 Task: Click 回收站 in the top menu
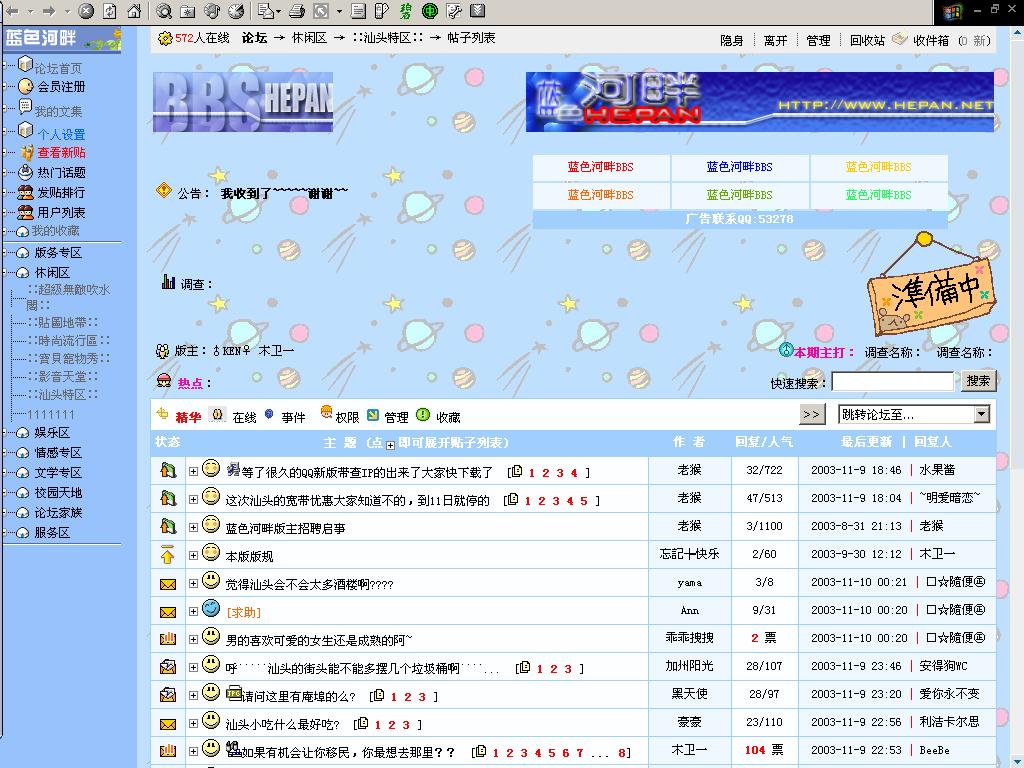click(867, 40)
